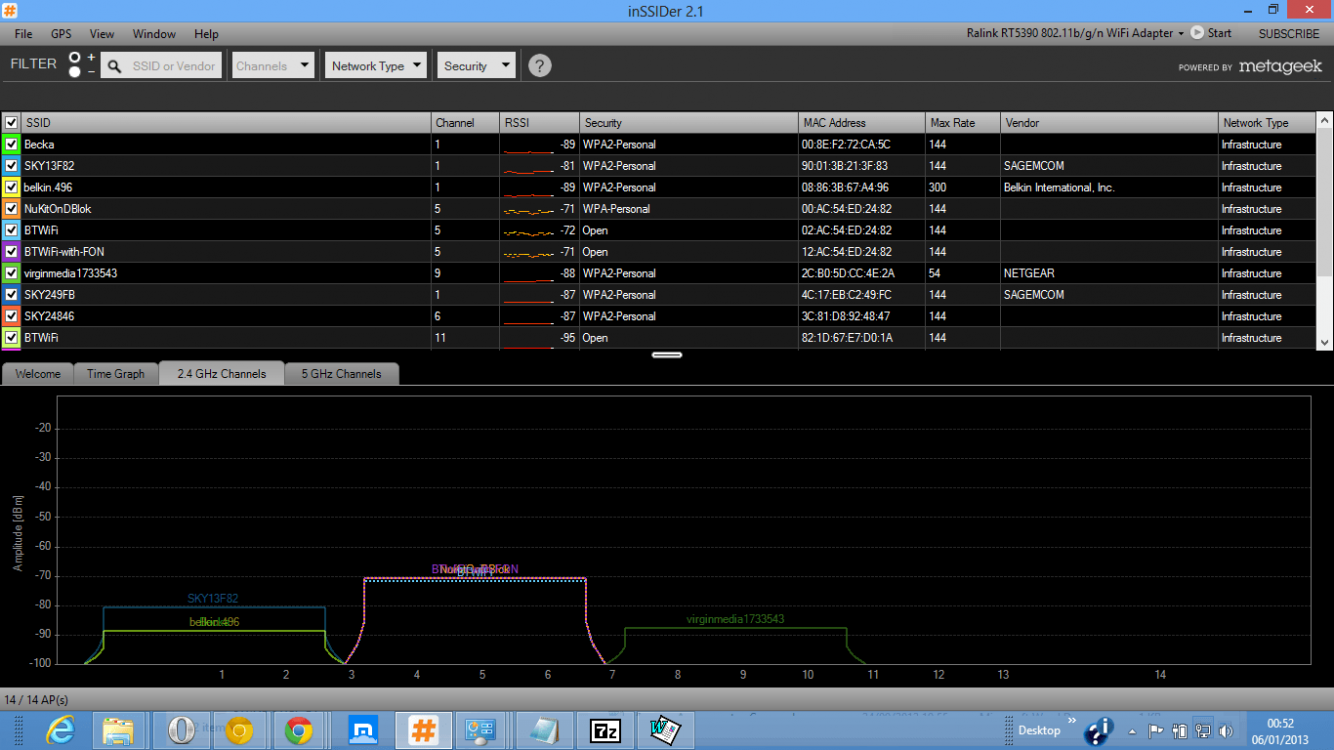The image size is (1334, 750).
Task: Open the Window menu
Action: (154, 34)
